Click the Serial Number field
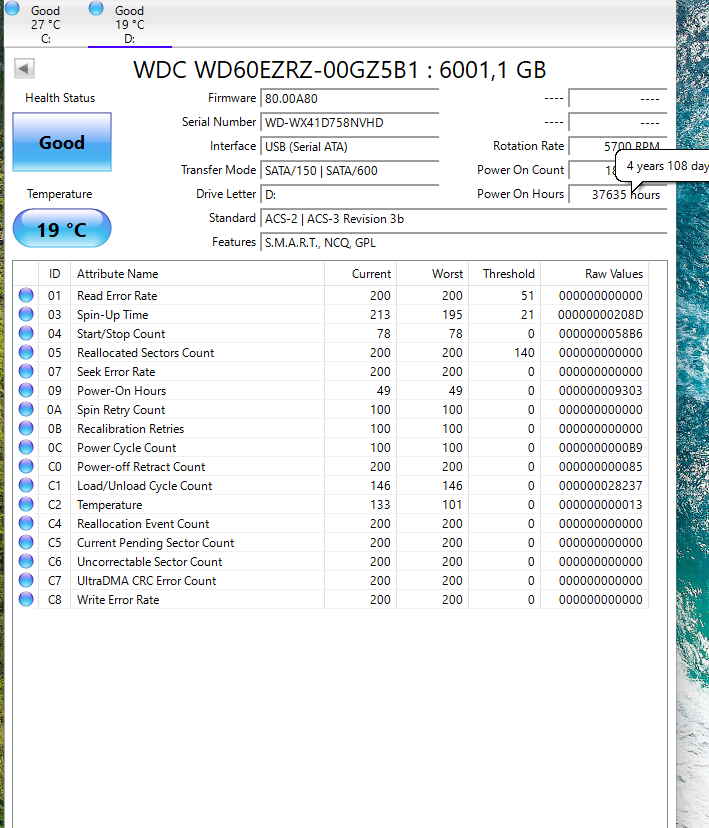 (349, 123)
